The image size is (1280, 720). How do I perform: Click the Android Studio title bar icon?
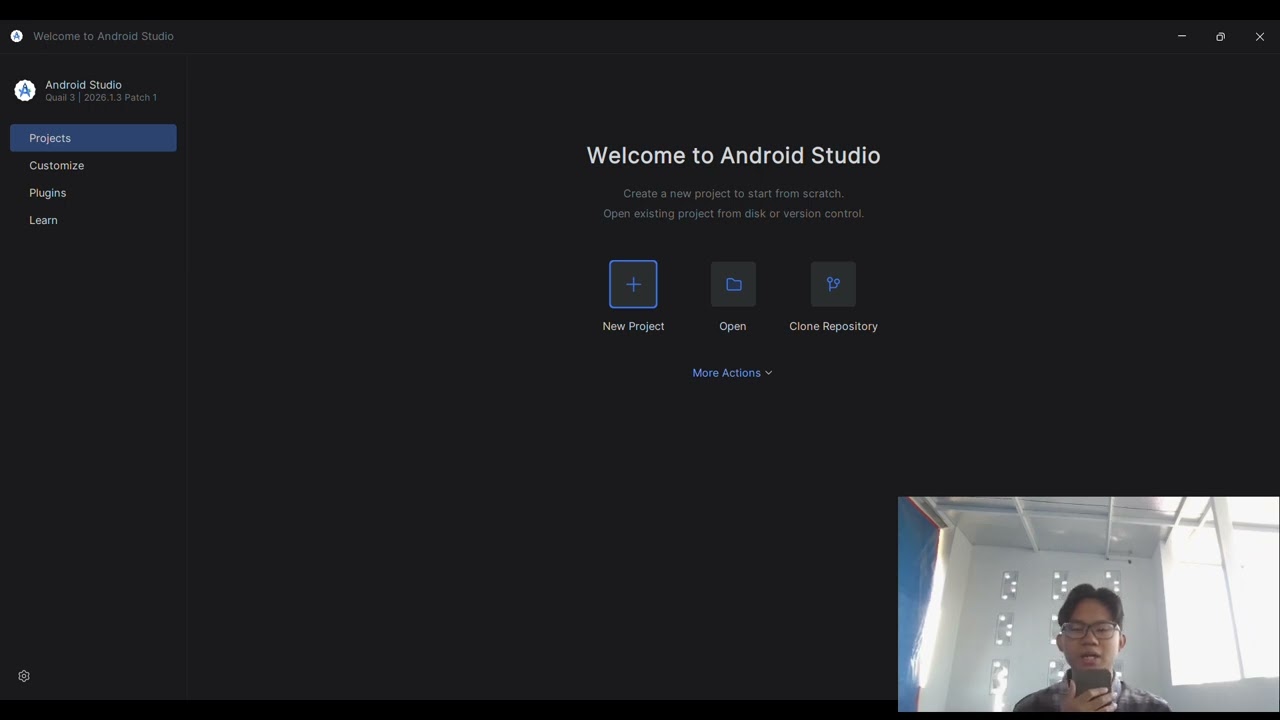coord(16,36)
